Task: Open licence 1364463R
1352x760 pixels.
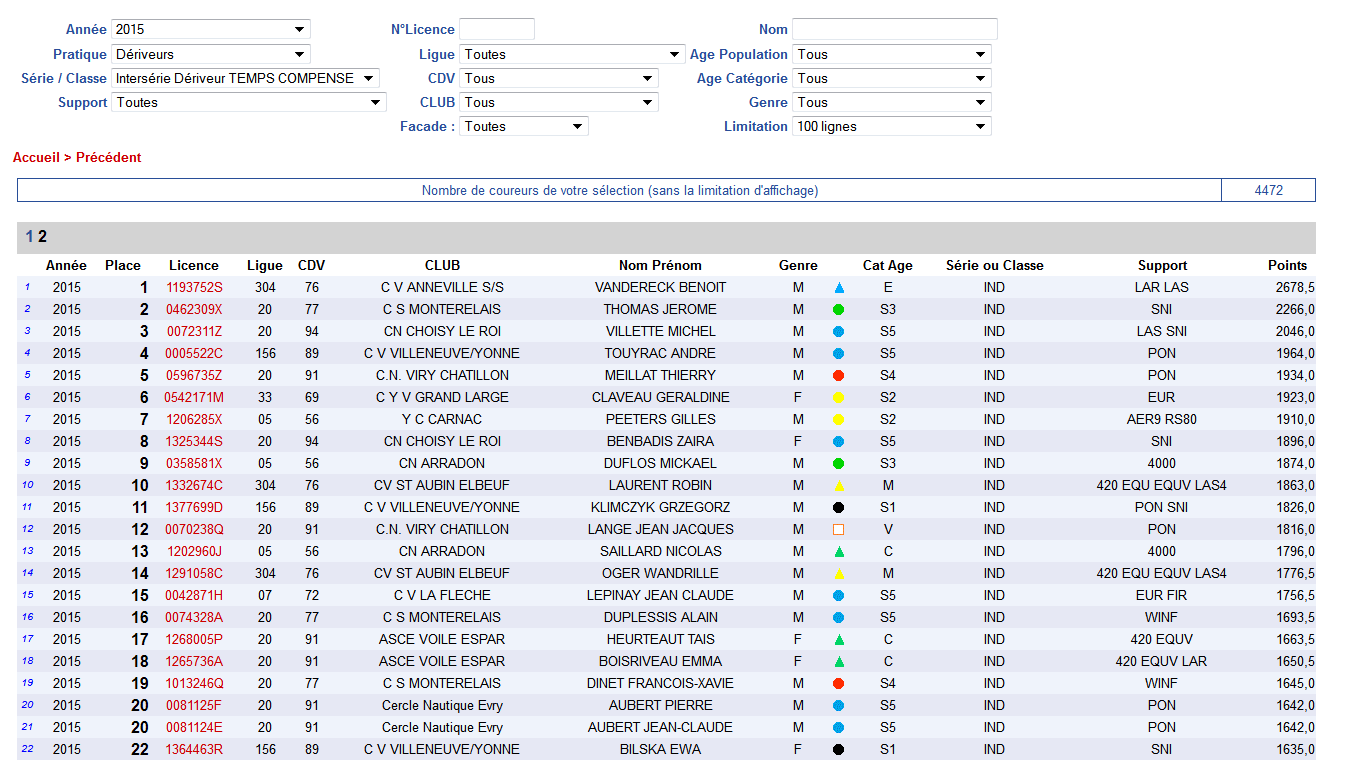Action: (194, 749)
